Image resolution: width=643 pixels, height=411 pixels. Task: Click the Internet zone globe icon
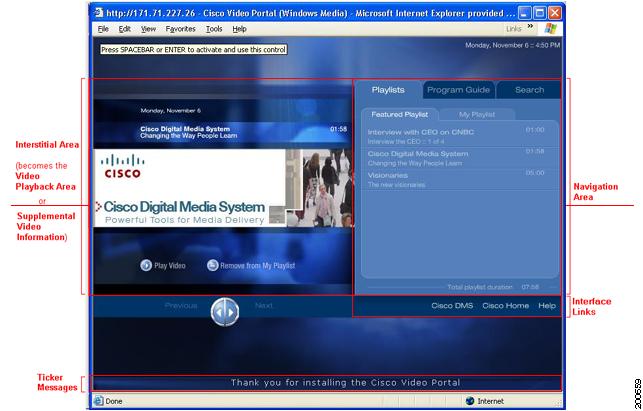(470, 401)
